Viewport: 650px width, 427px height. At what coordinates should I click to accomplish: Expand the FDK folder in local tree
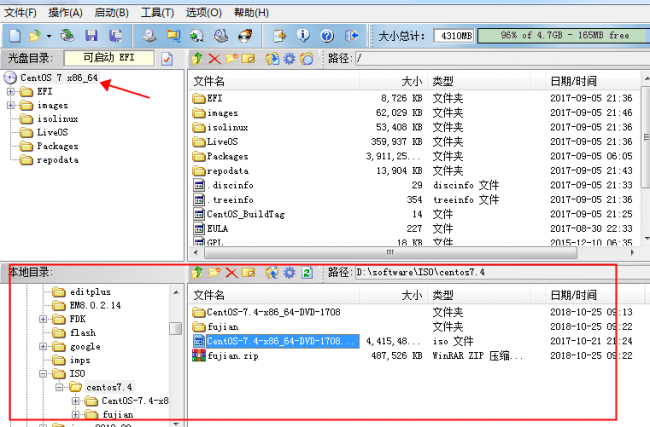click(x=43, y=319)
